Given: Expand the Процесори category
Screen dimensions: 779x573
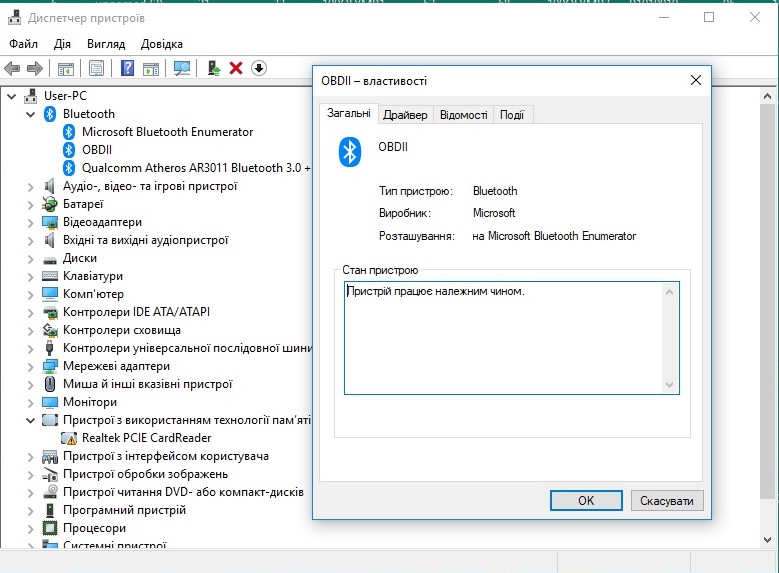Looking at the screenshot, I should pyautogui.click(x=30, y=529).
